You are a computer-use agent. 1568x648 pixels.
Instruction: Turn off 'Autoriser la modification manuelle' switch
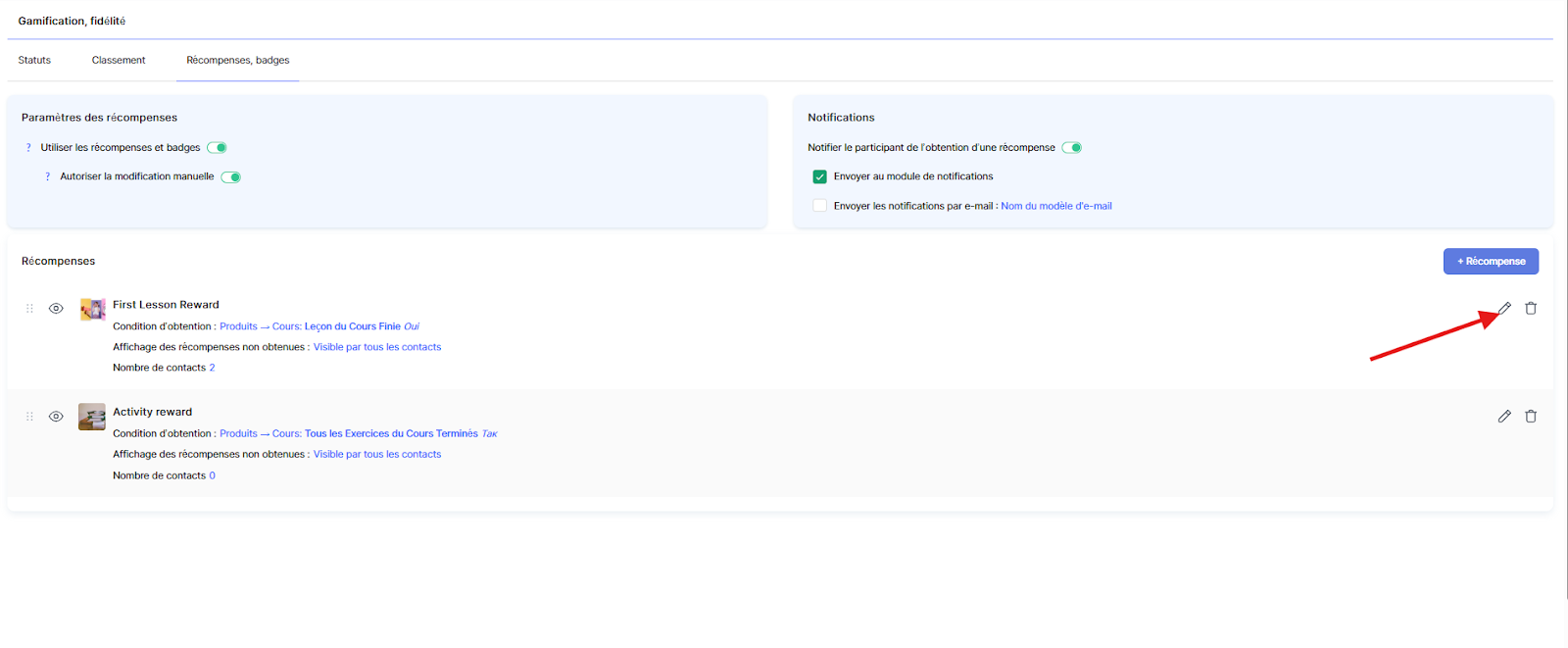[x=231, y=177]
